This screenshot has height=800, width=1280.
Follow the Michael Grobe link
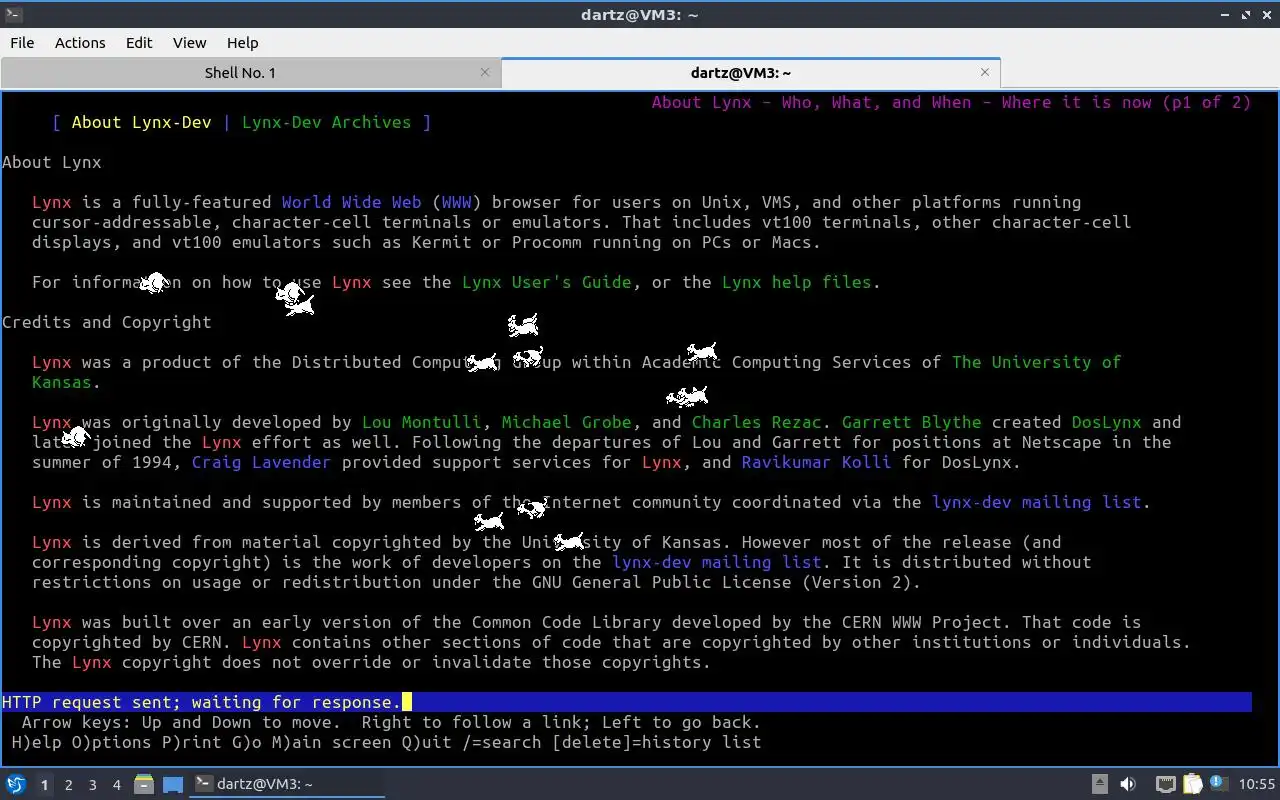pyautogui.click(x=566, y=422)
